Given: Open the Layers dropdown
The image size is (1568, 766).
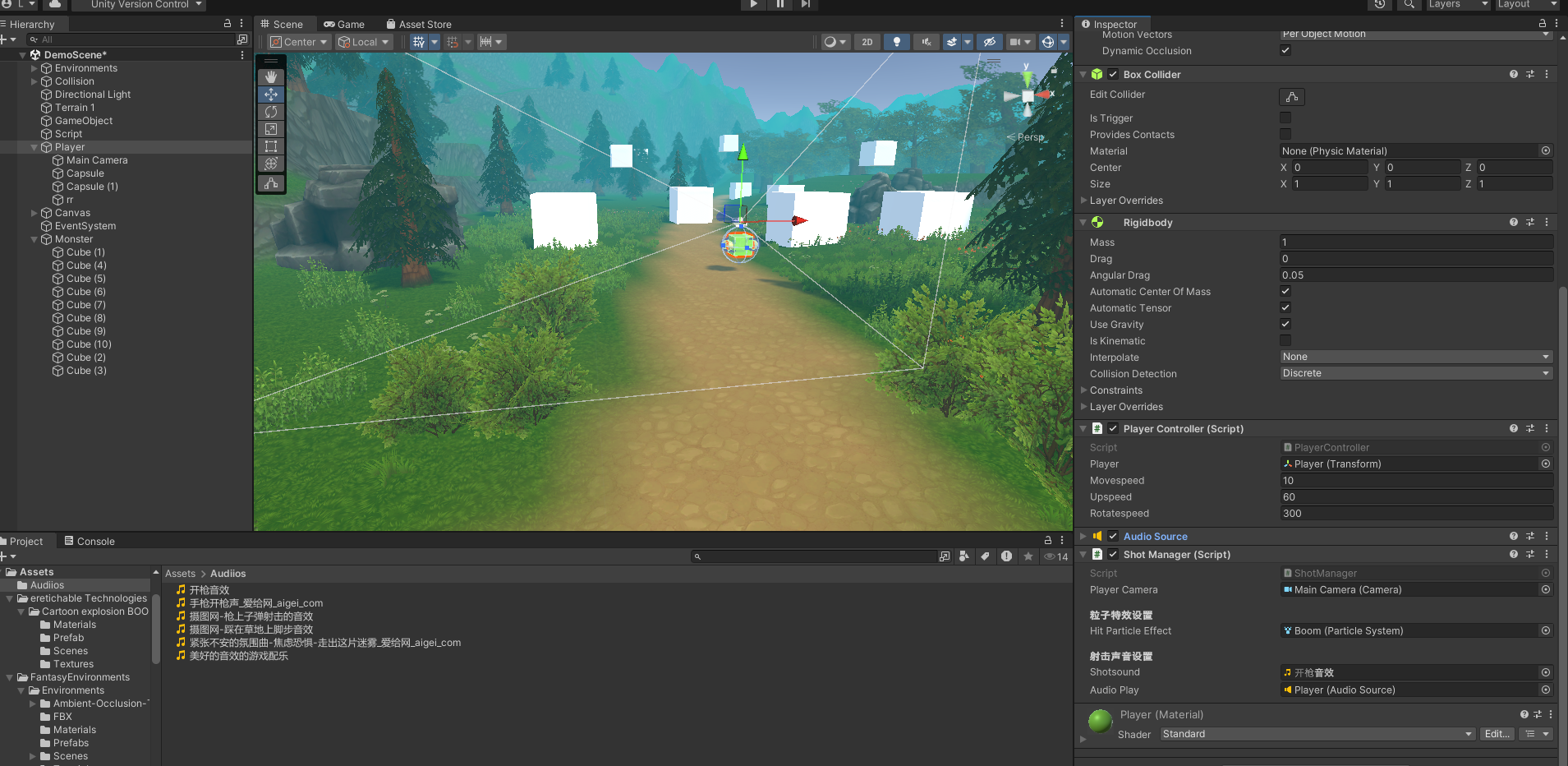Looking at the screenshot, I should [x=1458, y=4].
